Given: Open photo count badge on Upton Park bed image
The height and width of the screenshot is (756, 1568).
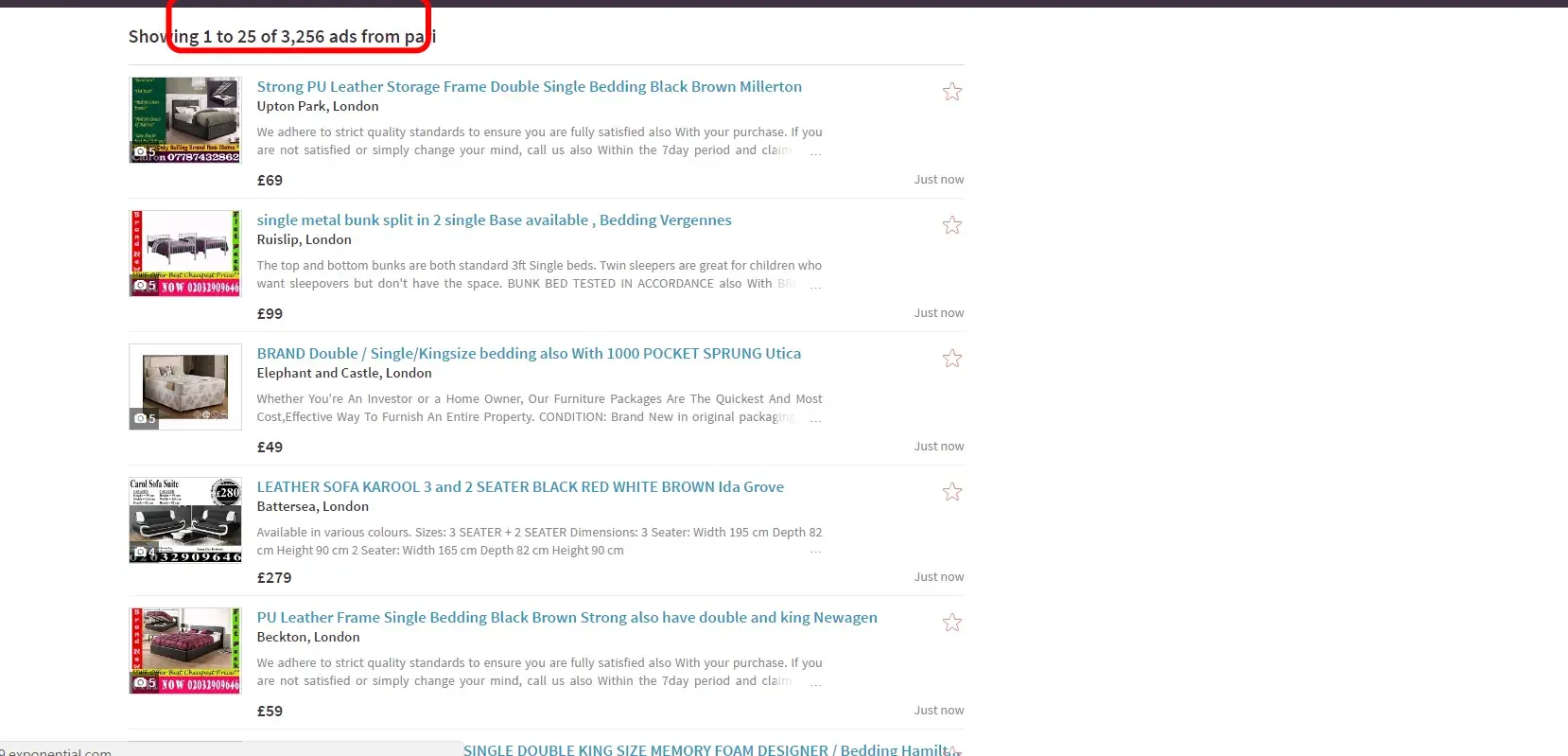Looking at the screenshot, I should (x=144, y=151).
